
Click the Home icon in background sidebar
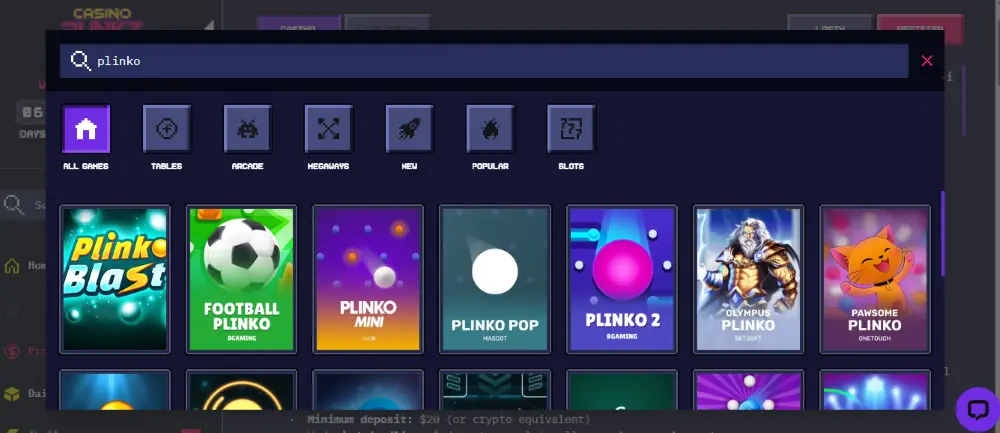11,266
